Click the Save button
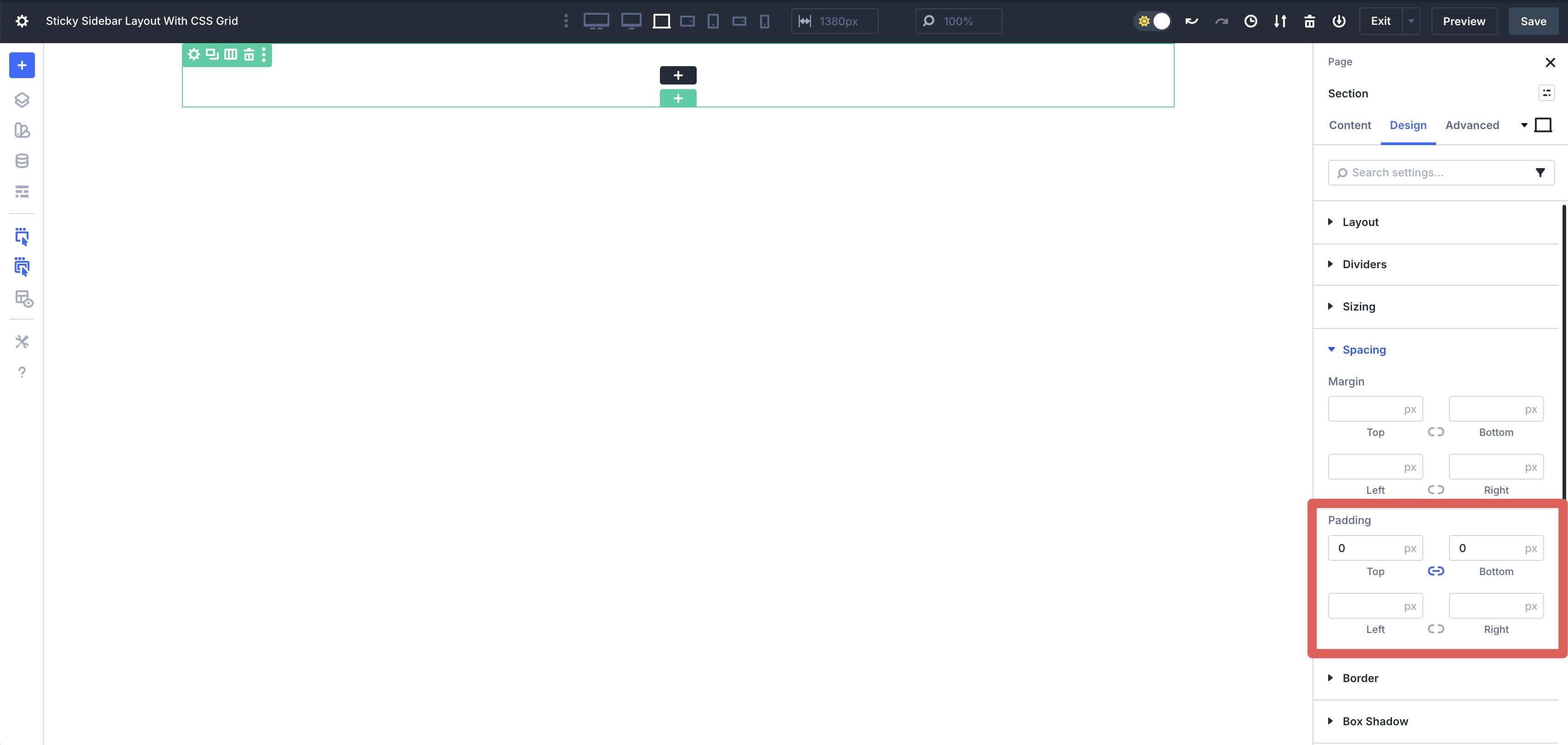The width and height of the screenshot is (1568, 745). [1533, 21]
